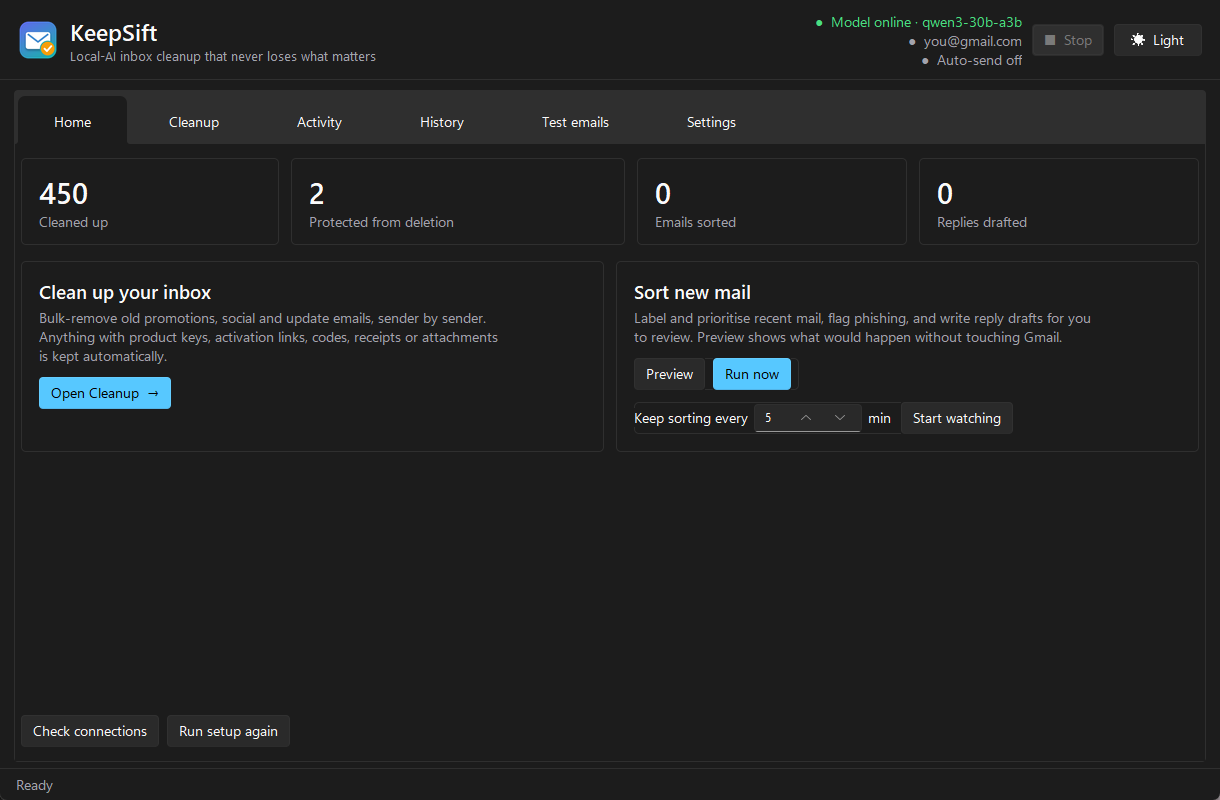Open the Settings tab
The height and width of the screenshot is (800, 1220).
pos(711,122)
